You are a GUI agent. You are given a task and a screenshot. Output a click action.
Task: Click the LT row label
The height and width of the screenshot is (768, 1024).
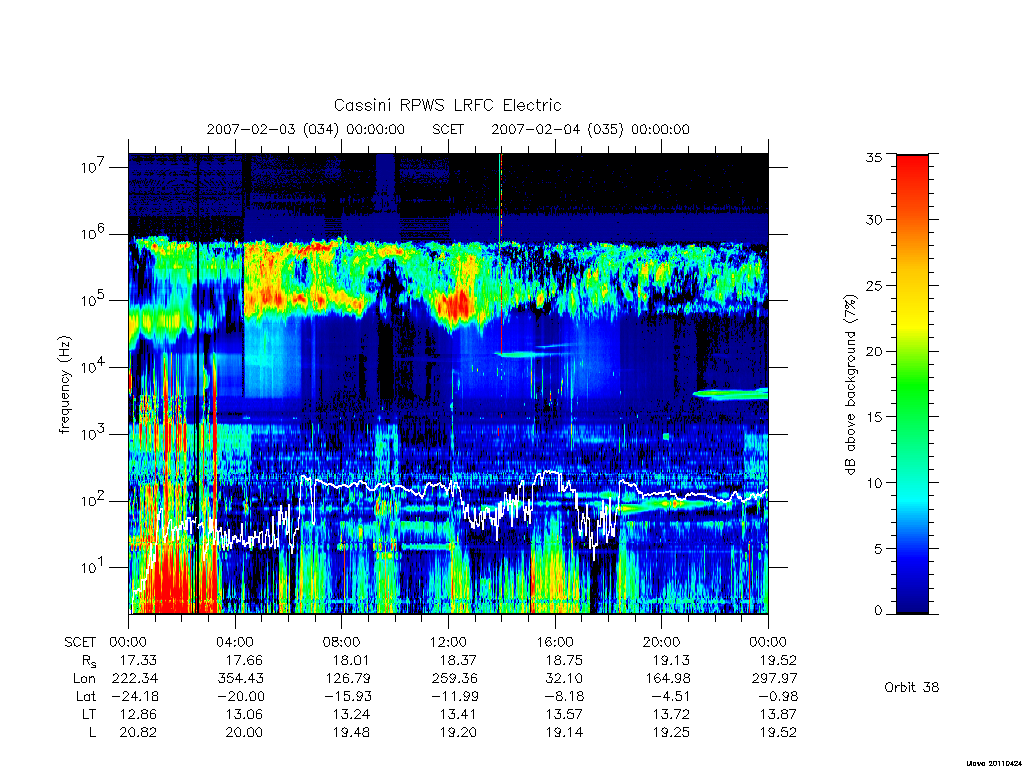[x=89, y=714]
